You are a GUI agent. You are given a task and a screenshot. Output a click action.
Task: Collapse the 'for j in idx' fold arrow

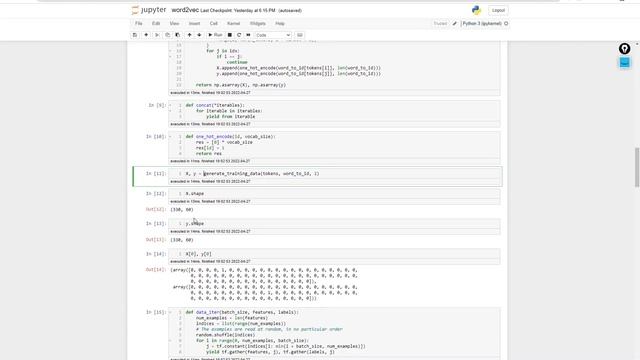click(170, 51)
